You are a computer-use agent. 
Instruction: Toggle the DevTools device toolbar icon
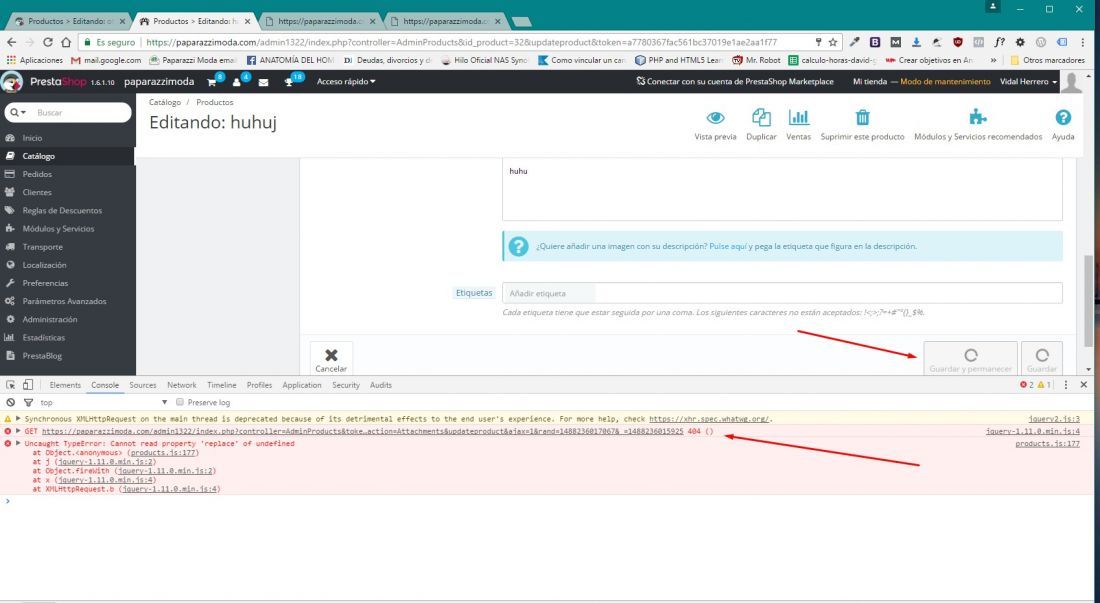point(28,385)
